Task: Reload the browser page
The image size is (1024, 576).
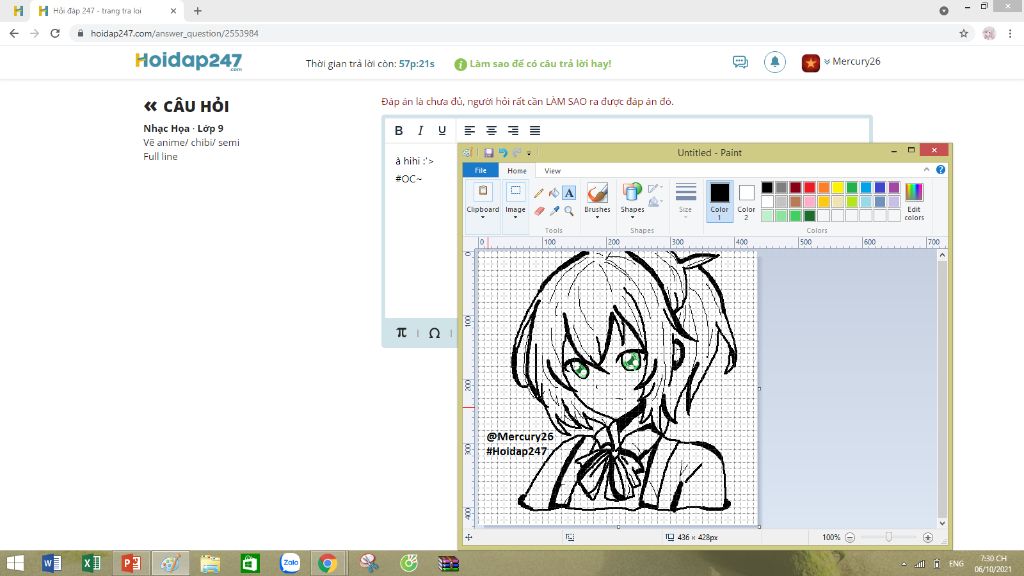Action: 55,33
